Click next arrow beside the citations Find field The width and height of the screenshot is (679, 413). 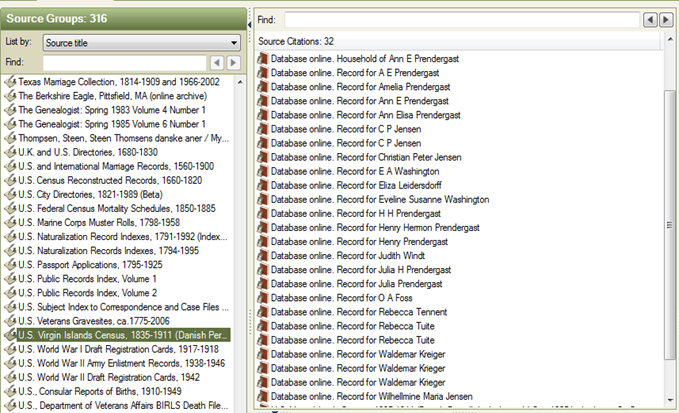(x=666, y=20)
